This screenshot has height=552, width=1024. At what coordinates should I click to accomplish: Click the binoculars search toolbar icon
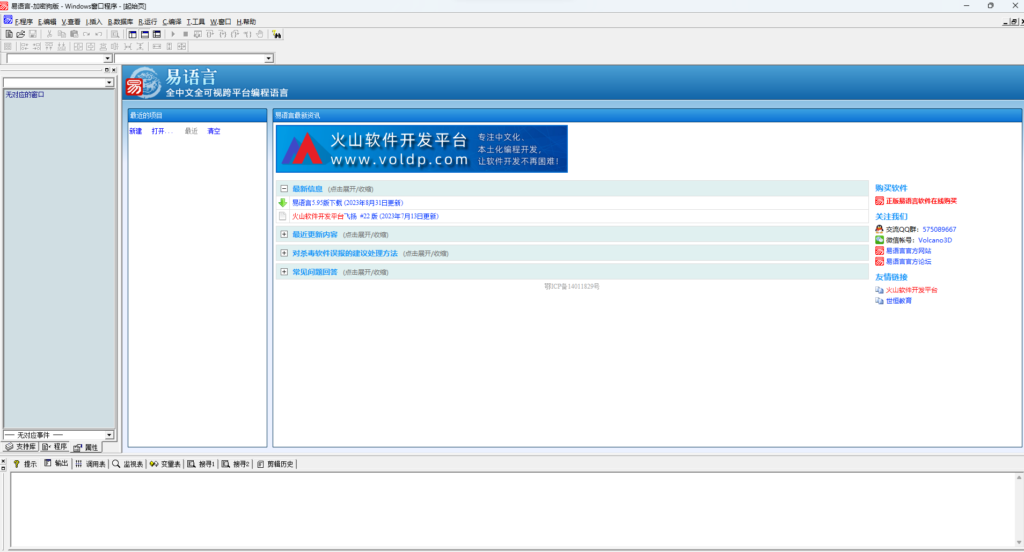click(x=276, y=34)
